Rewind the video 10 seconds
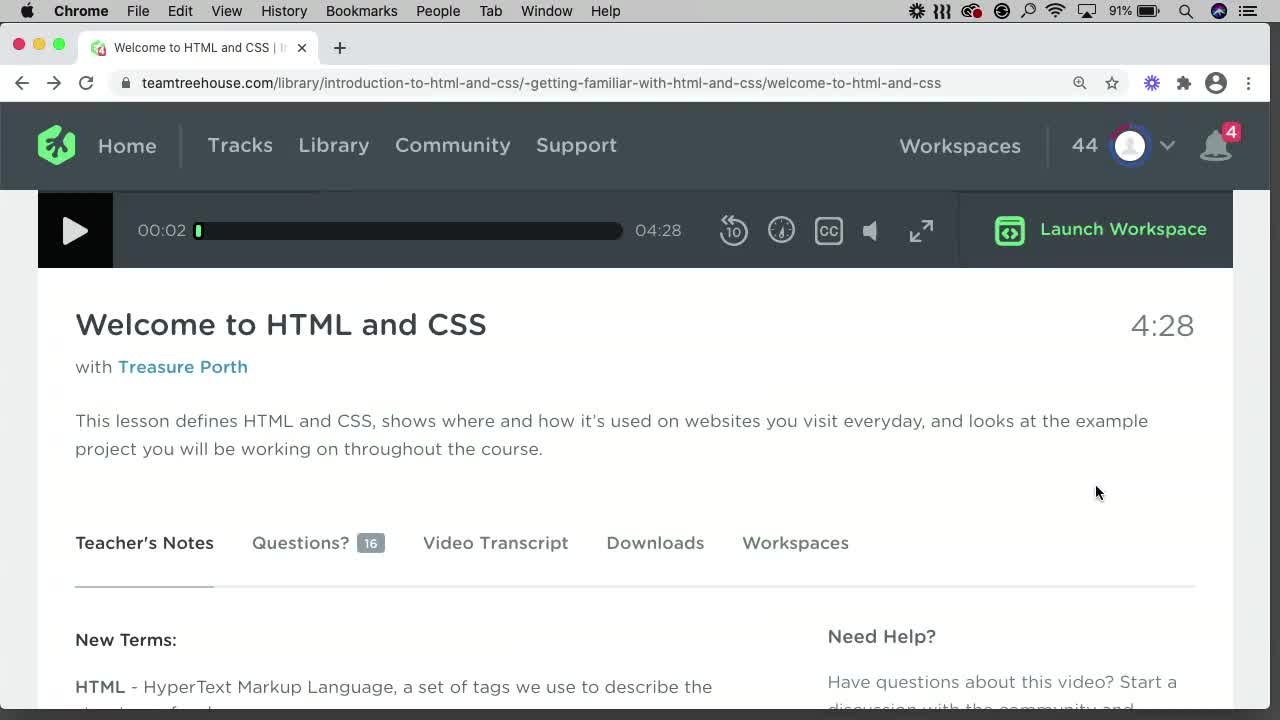Viewport: 1280px width, 720px height. click(733, 230)
